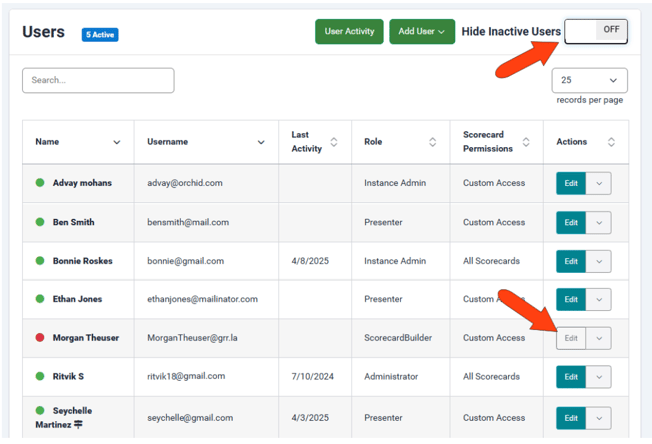Open the Name column chevron filter
This screenshot has width=652, height=444.
click(x=116, y=142)
